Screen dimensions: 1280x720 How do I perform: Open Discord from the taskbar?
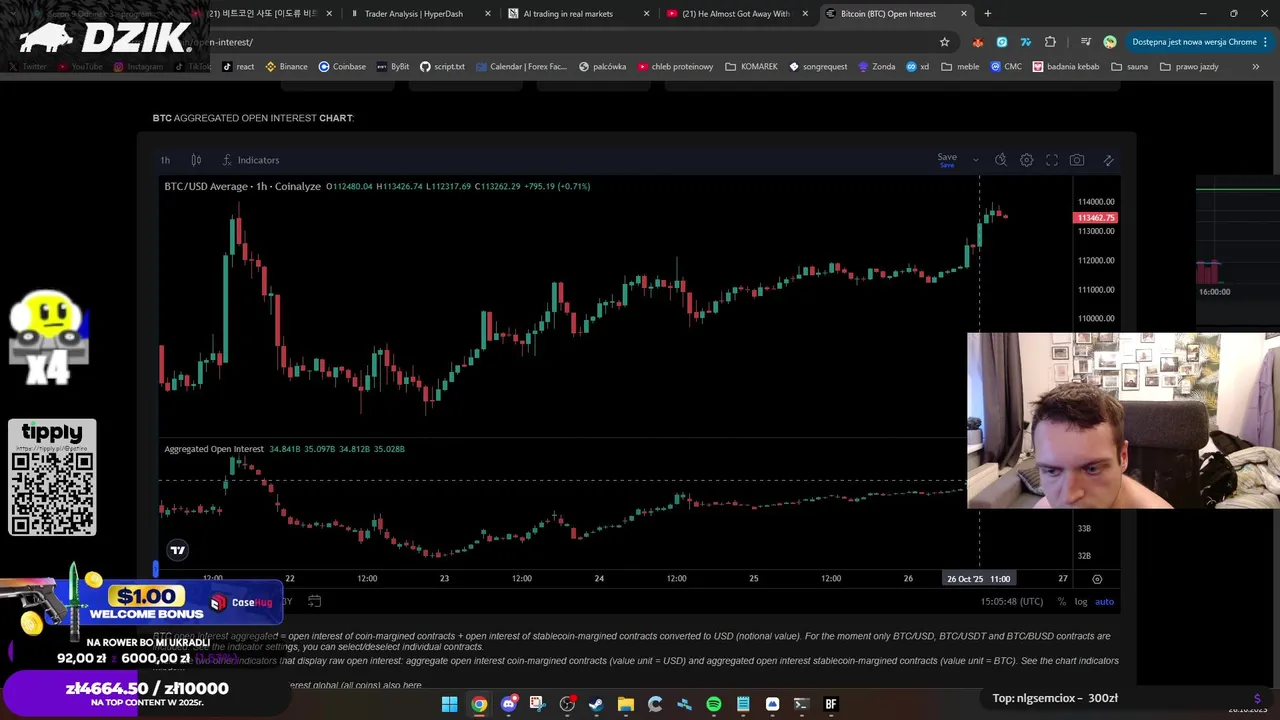click(509, 704)
